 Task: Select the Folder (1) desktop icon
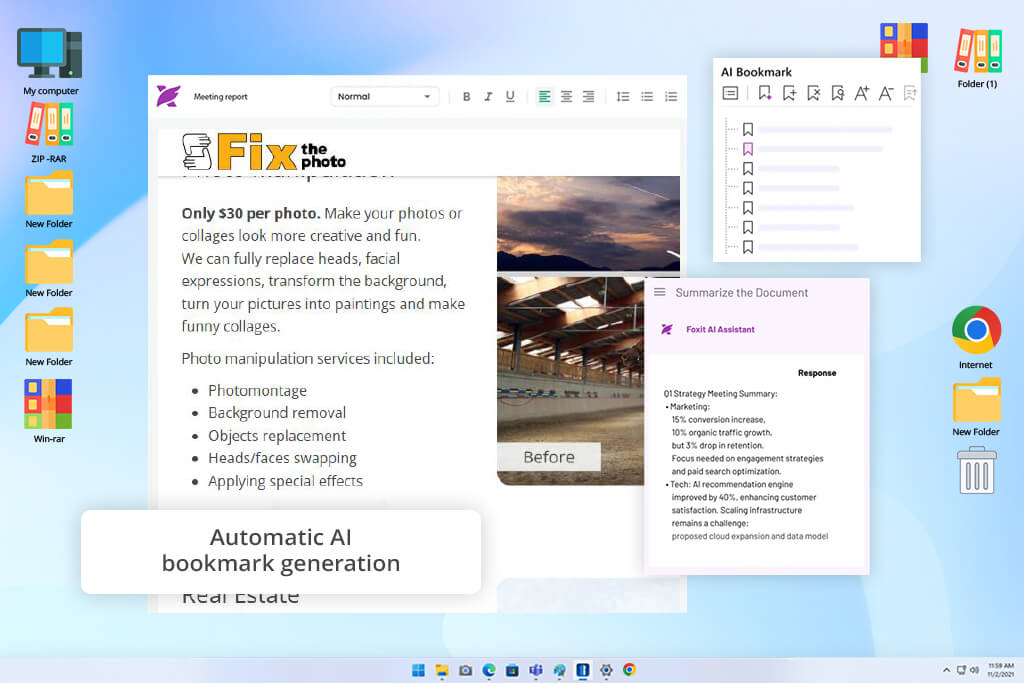[978, 59]
